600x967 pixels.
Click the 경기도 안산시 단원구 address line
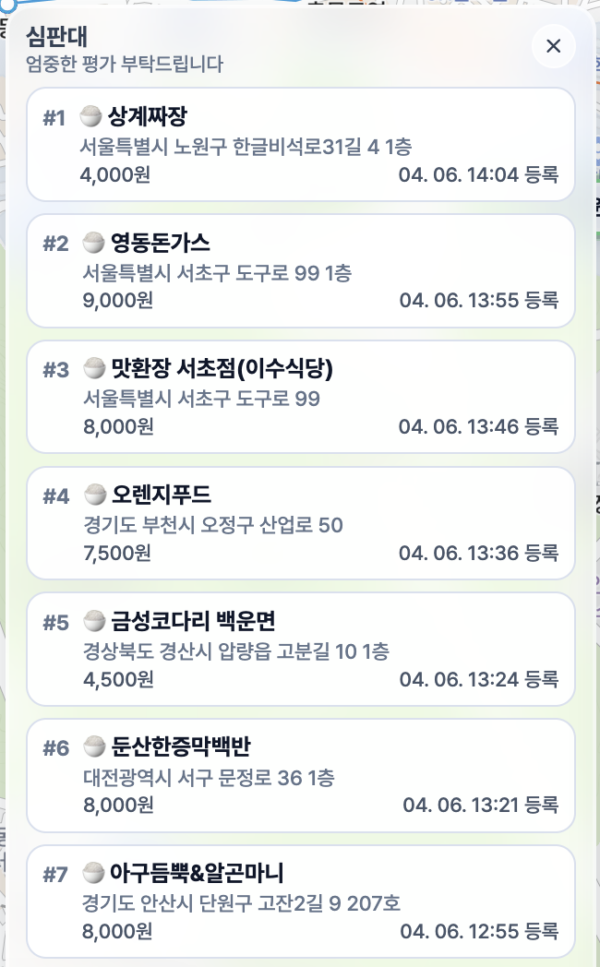(x=241, y=903)
